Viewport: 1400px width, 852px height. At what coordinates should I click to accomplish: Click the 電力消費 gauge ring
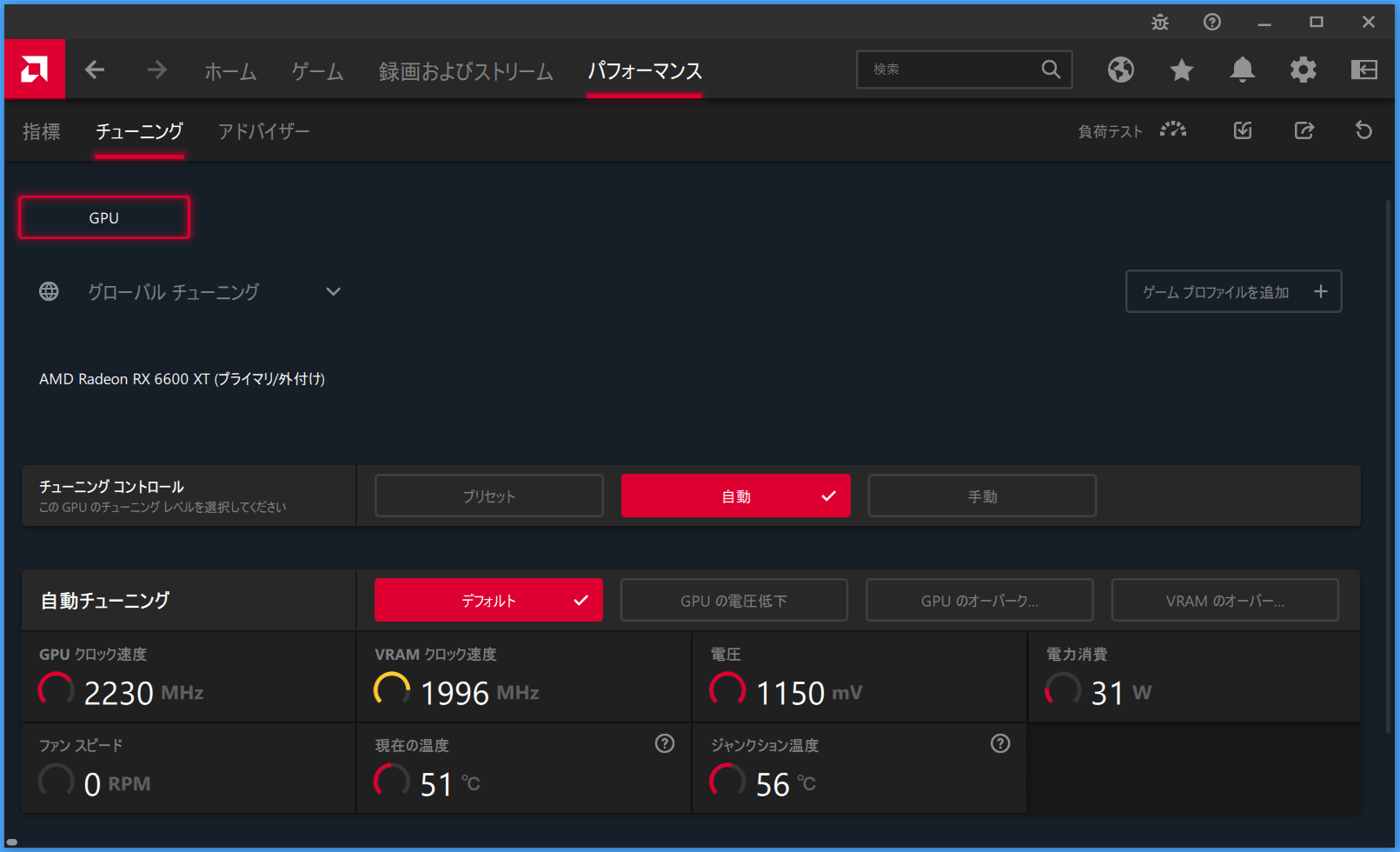click(1063, 689)
